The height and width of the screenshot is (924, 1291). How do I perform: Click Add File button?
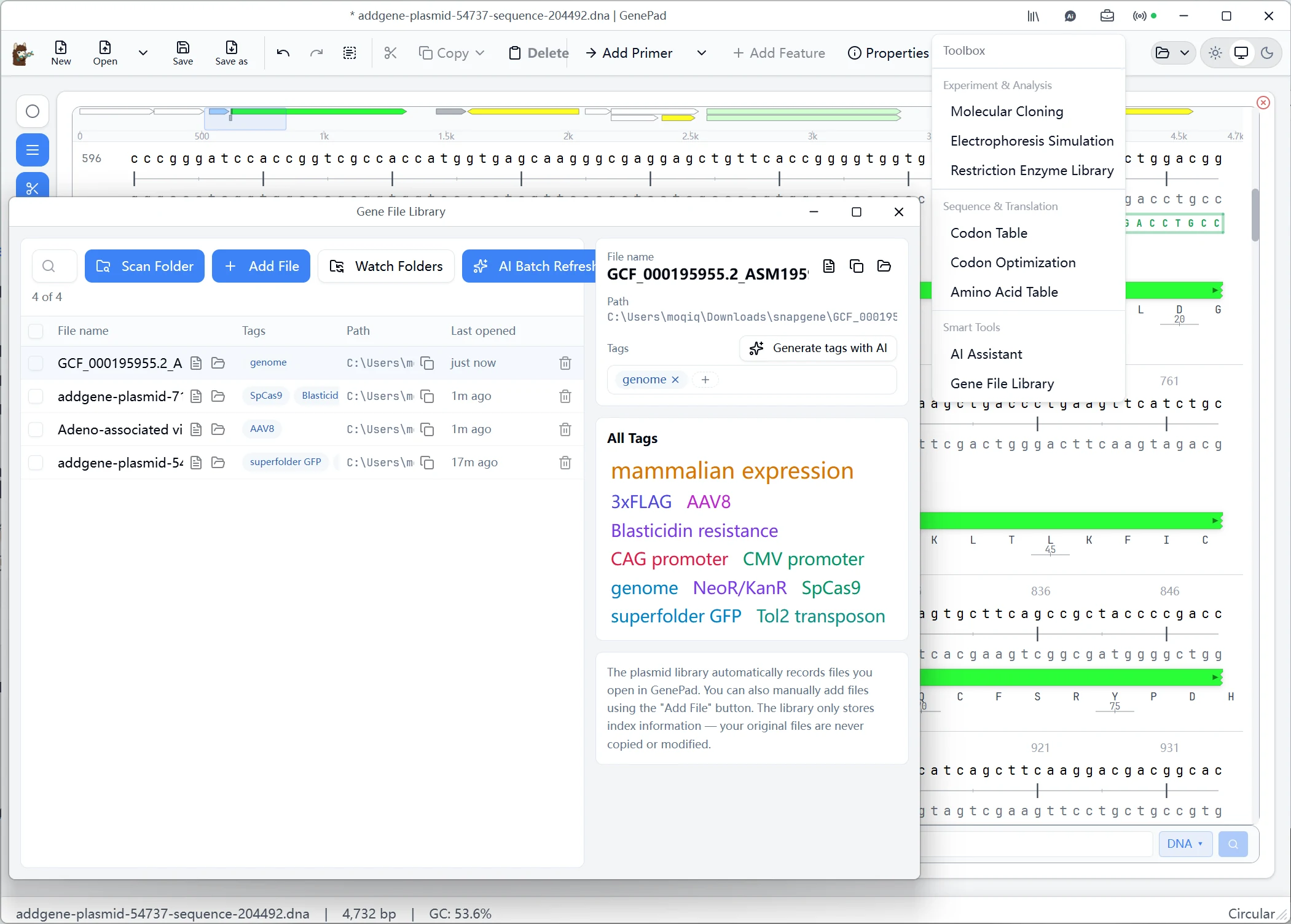point(261,266)
